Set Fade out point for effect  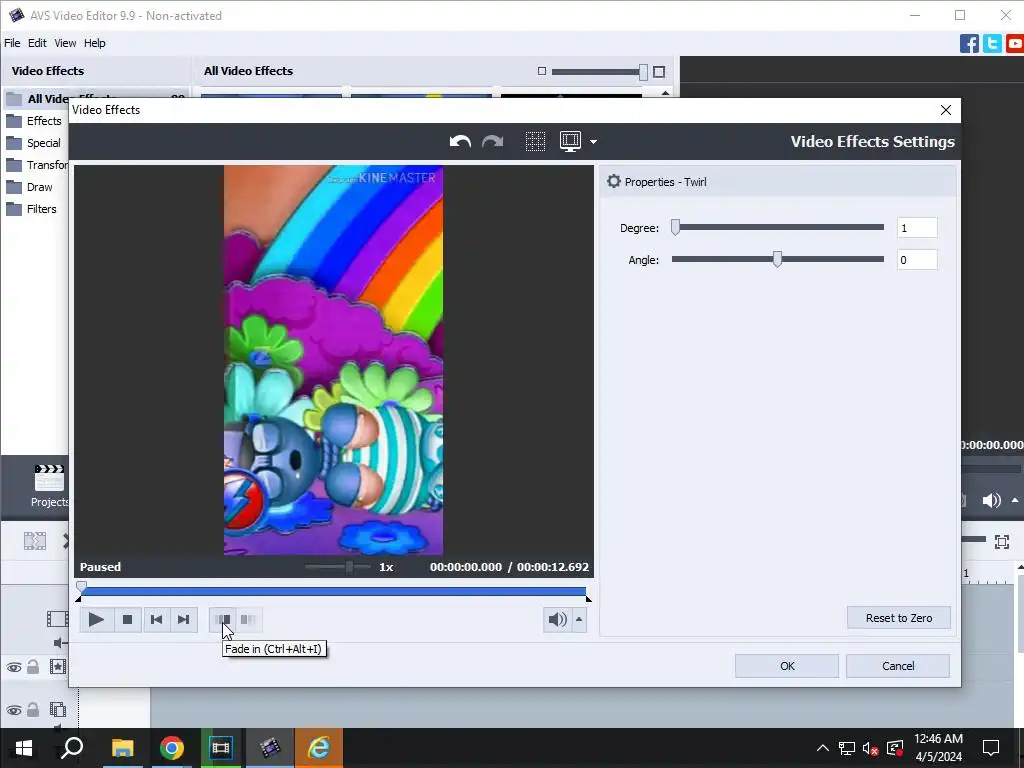point(248,619)
